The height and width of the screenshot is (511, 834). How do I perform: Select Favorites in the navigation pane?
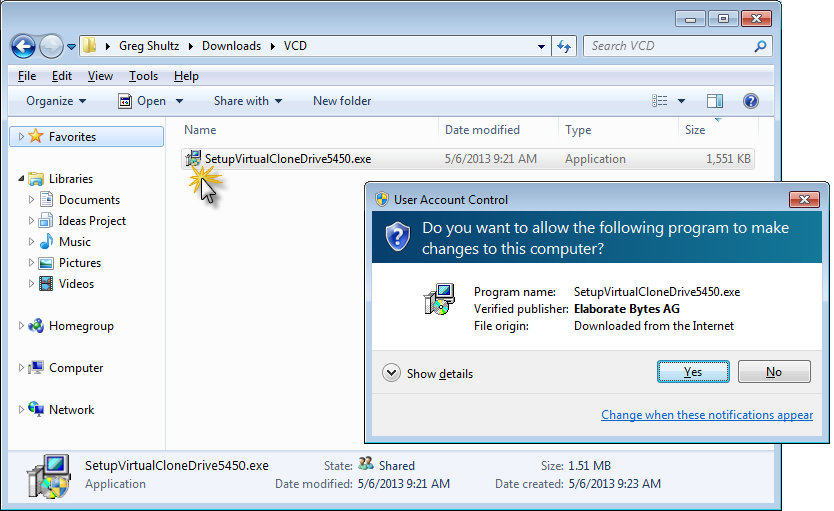[x=72, y=137]
